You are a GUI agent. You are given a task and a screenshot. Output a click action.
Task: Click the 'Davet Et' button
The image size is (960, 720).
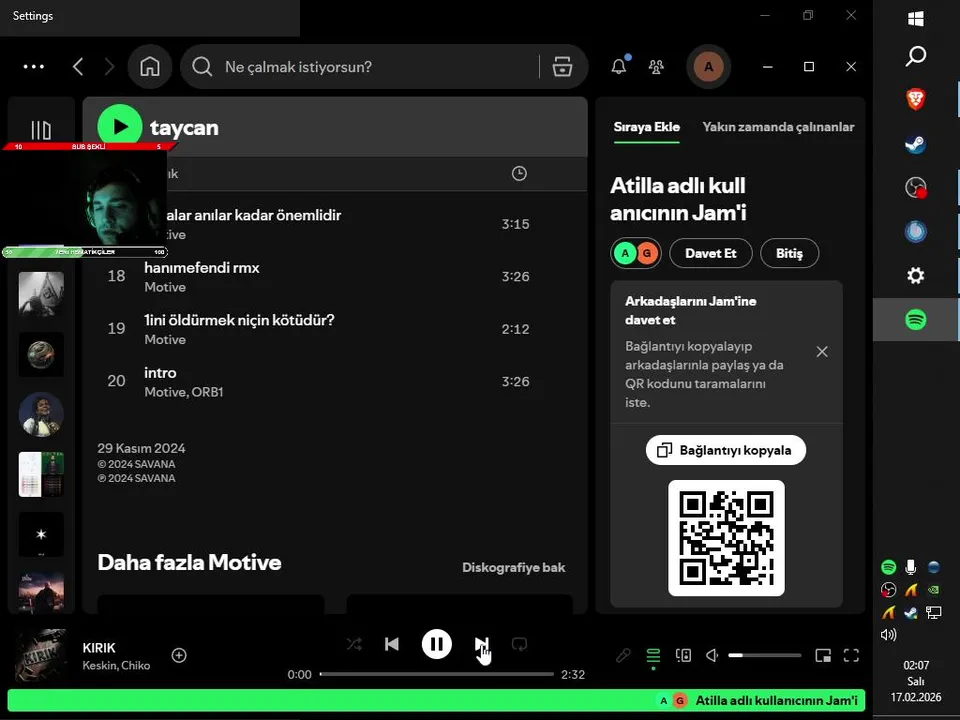711,253
